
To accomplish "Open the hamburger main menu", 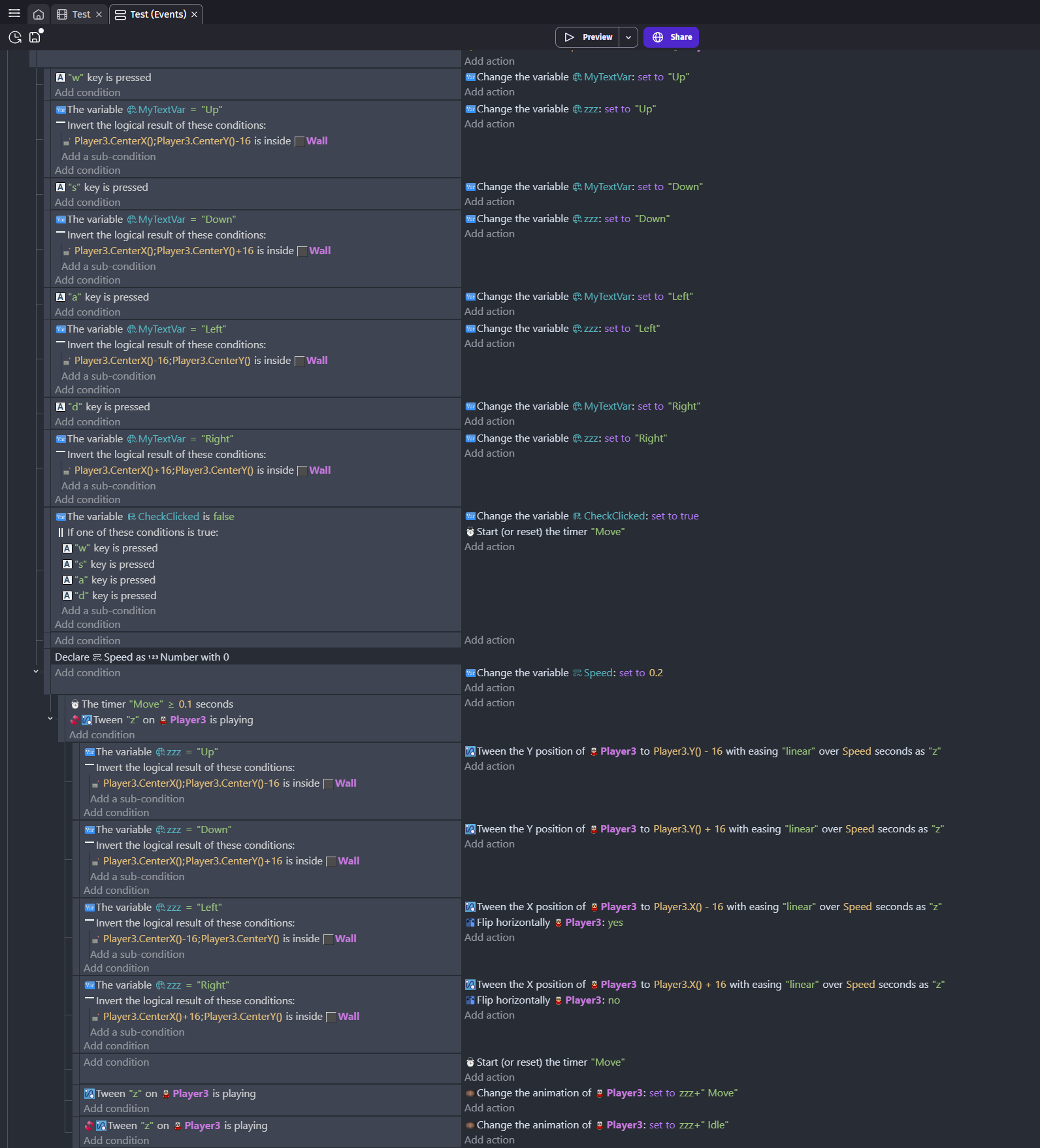I will [14, 14].
